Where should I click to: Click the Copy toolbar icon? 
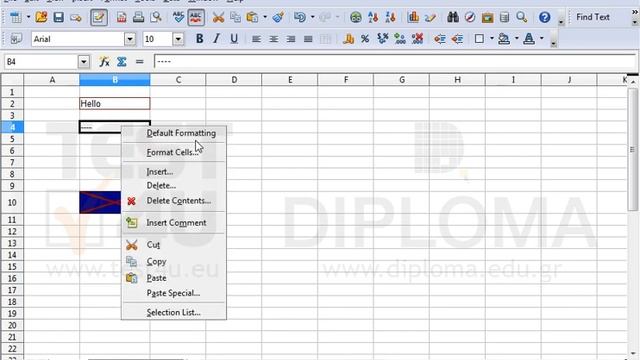[236, 17]
